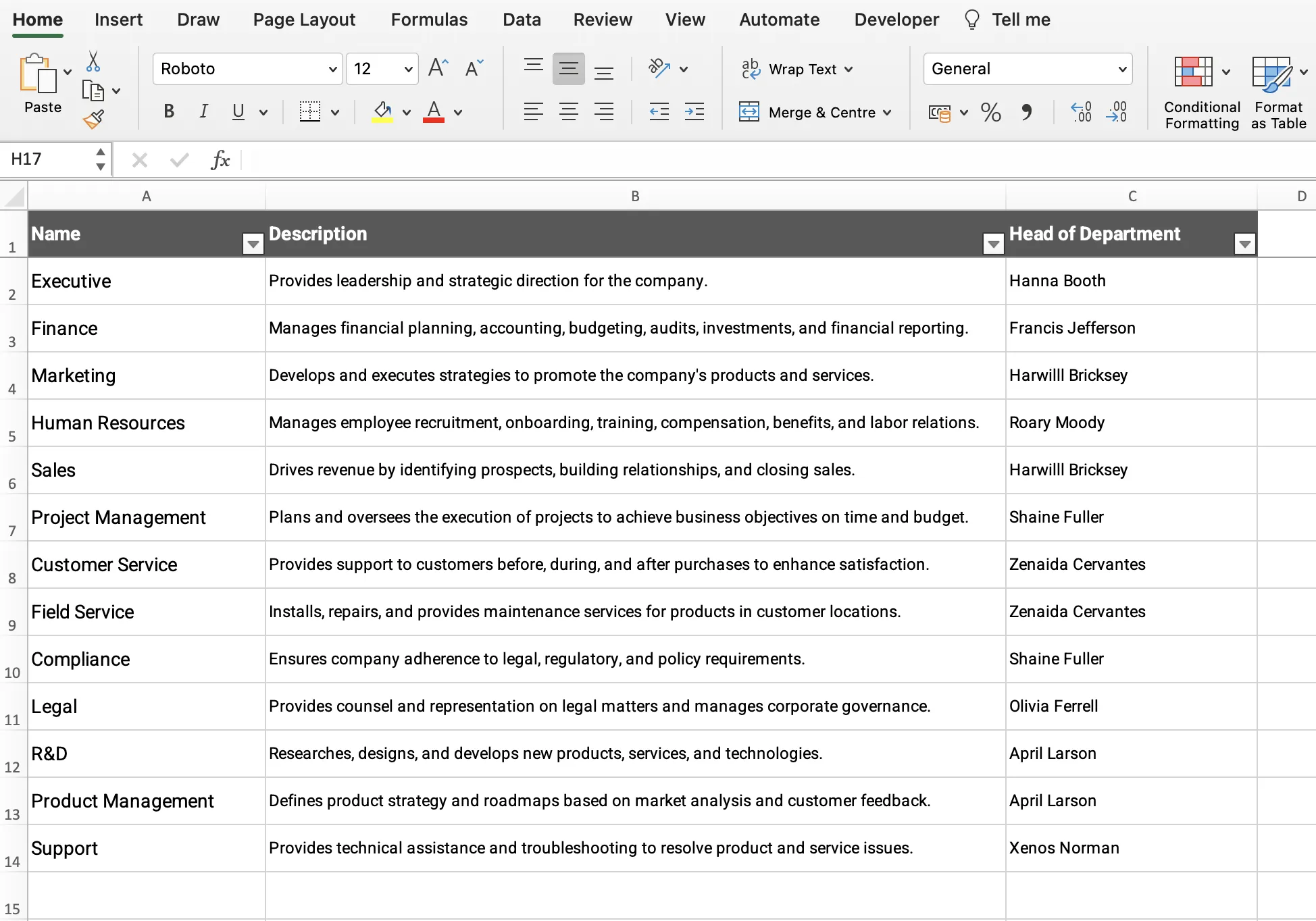Toggle bold formatting

169,111
